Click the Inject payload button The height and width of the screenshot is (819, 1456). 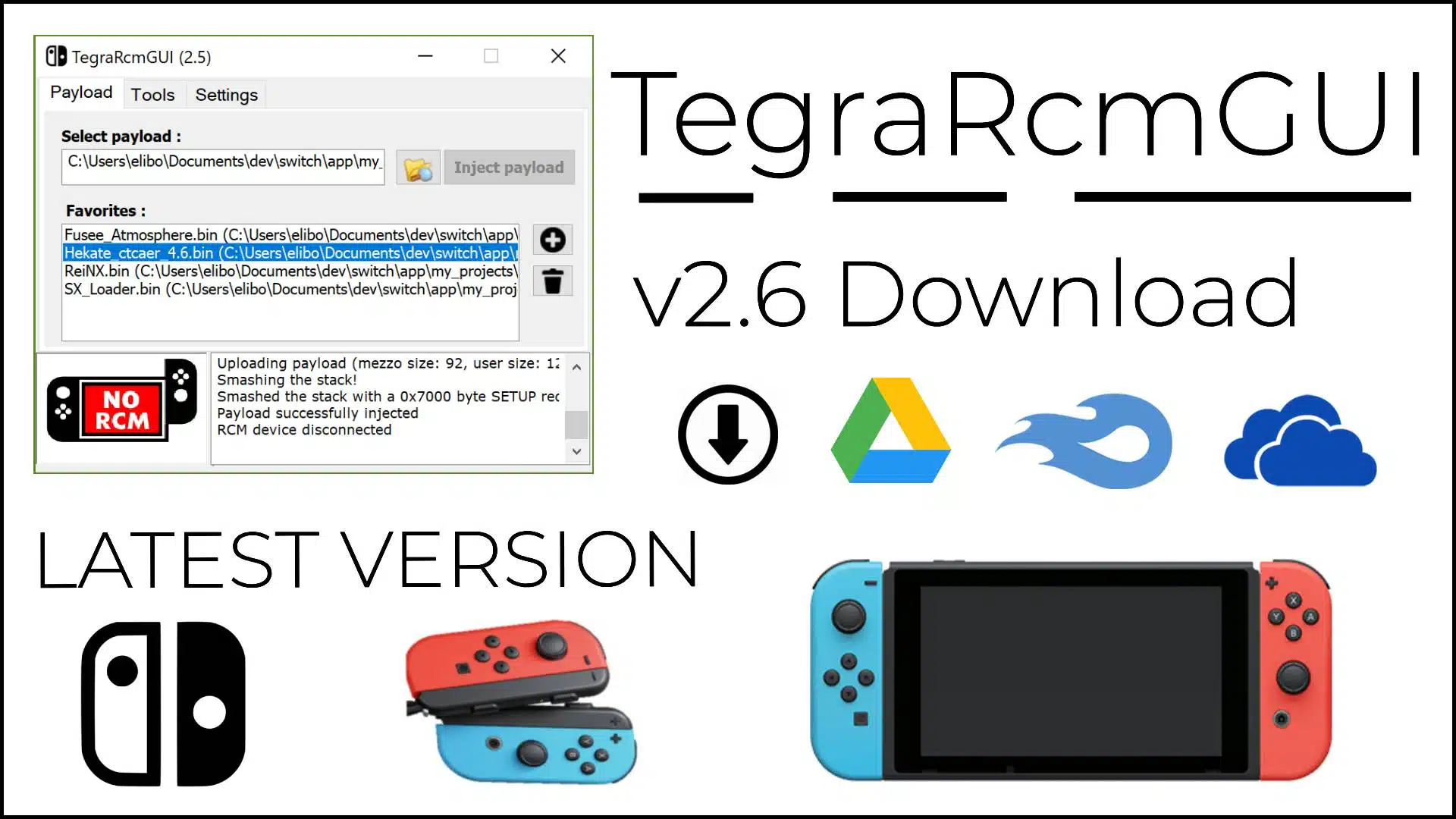(x=508, y=167)
